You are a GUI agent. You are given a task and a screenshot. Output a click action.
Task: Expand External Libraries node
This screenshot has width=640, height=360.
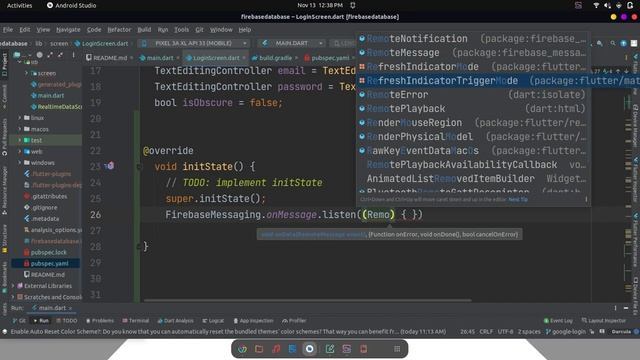pos(13,286)
